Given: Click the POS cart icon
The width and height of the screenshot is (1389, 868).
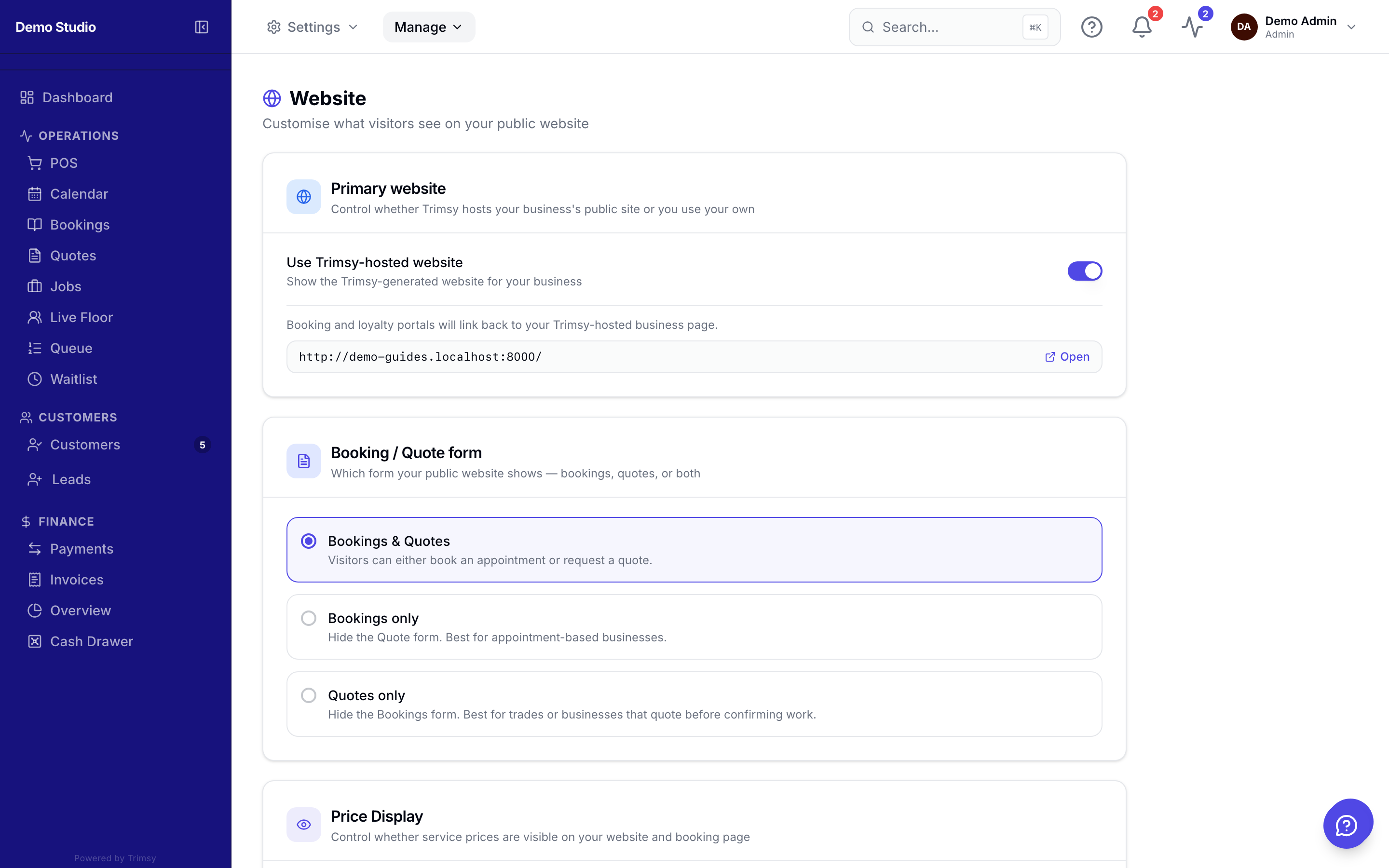Looking at the screenshot, I should 35,163.
